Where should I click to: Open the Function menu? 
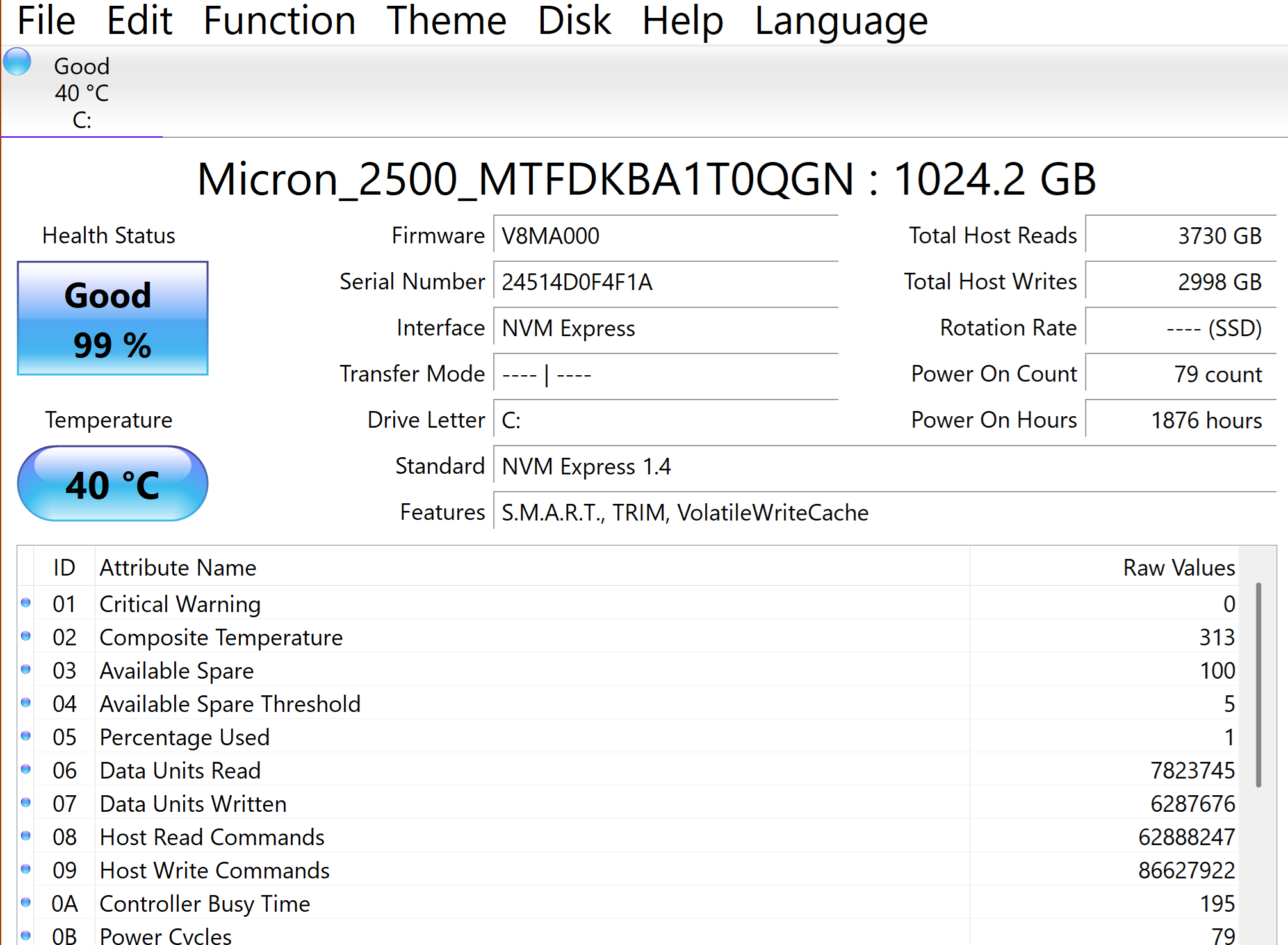click(x=279, y=20)
